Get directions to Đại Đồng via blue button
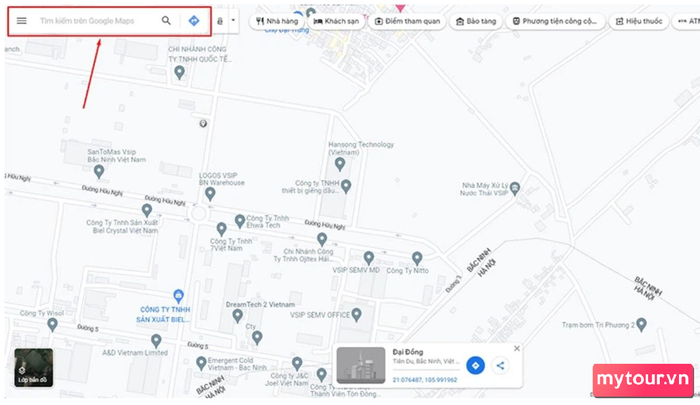The height and width of the screenshot is (405, 700). click(x=475, y=365)
